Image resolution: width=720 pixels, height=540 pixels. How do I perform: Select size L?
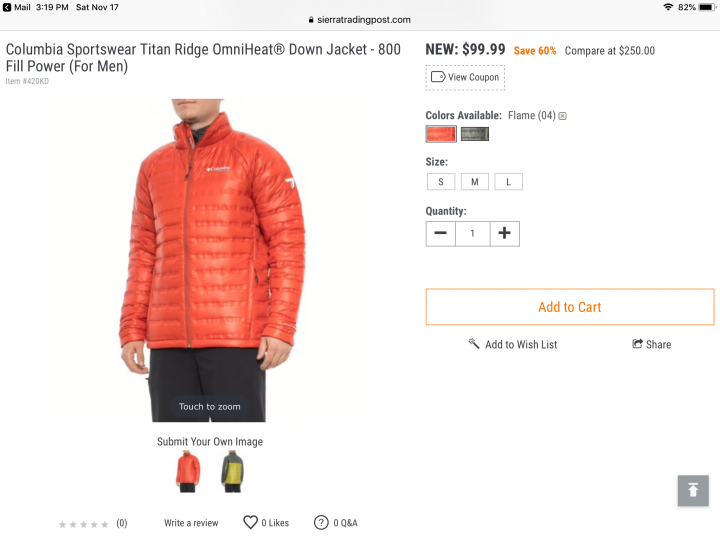(x=508, y=182)
